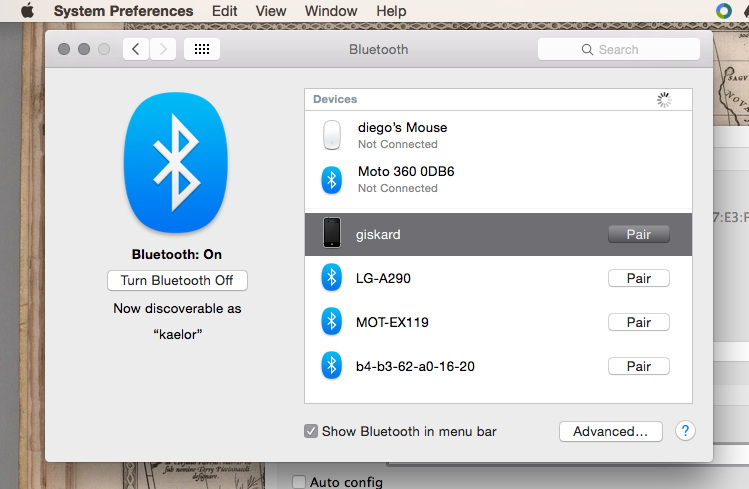Viewport: 749px width, 489px height.
Task: Toggle Auto config checkbox in background window
Action: click(299, 482)
